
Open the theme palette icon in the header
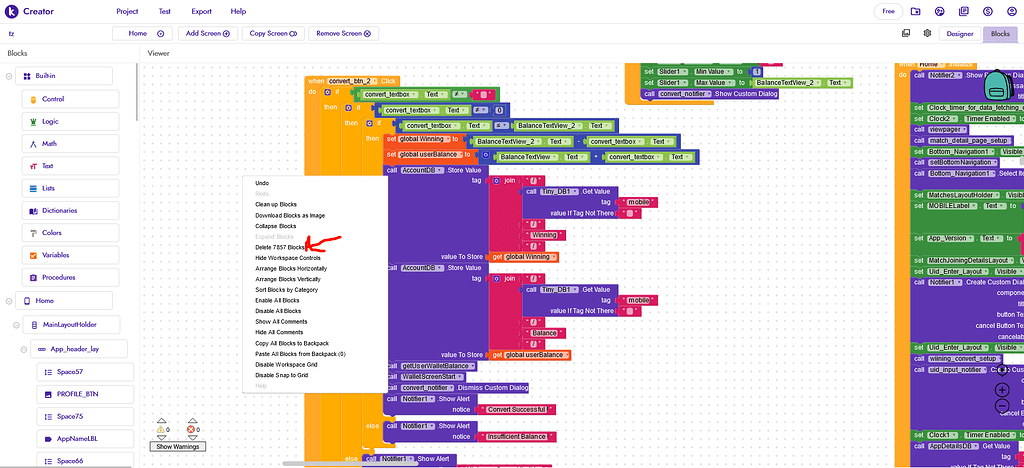coord(939,11)
